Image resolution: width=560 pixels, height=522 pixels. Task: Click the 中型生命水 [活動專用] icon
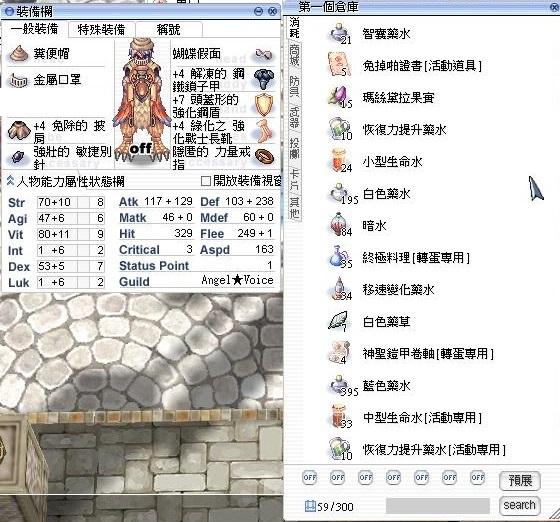(339, 417)
